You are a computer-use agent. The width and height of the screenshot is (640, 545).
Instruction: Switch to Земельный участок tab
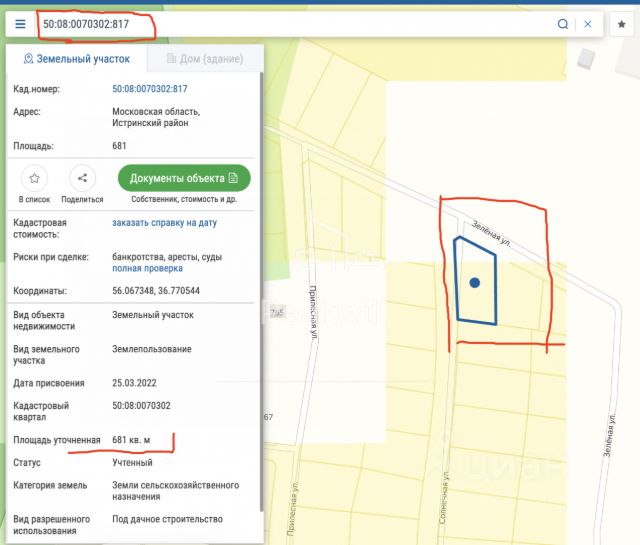(77, 59)
